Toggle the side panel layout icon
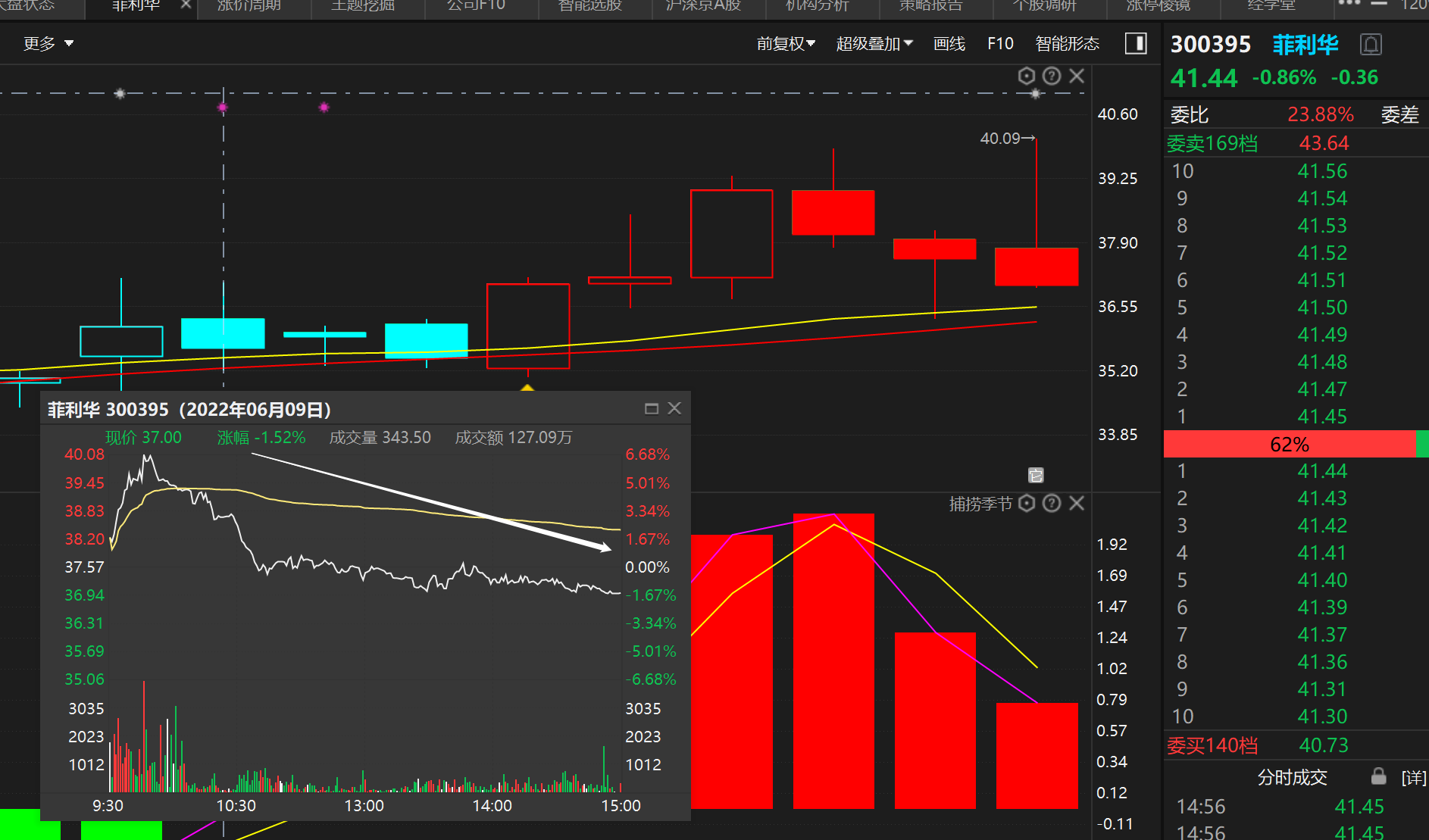The width and height of the screenshot is (1429, 840). click(x=1136, y=43)
